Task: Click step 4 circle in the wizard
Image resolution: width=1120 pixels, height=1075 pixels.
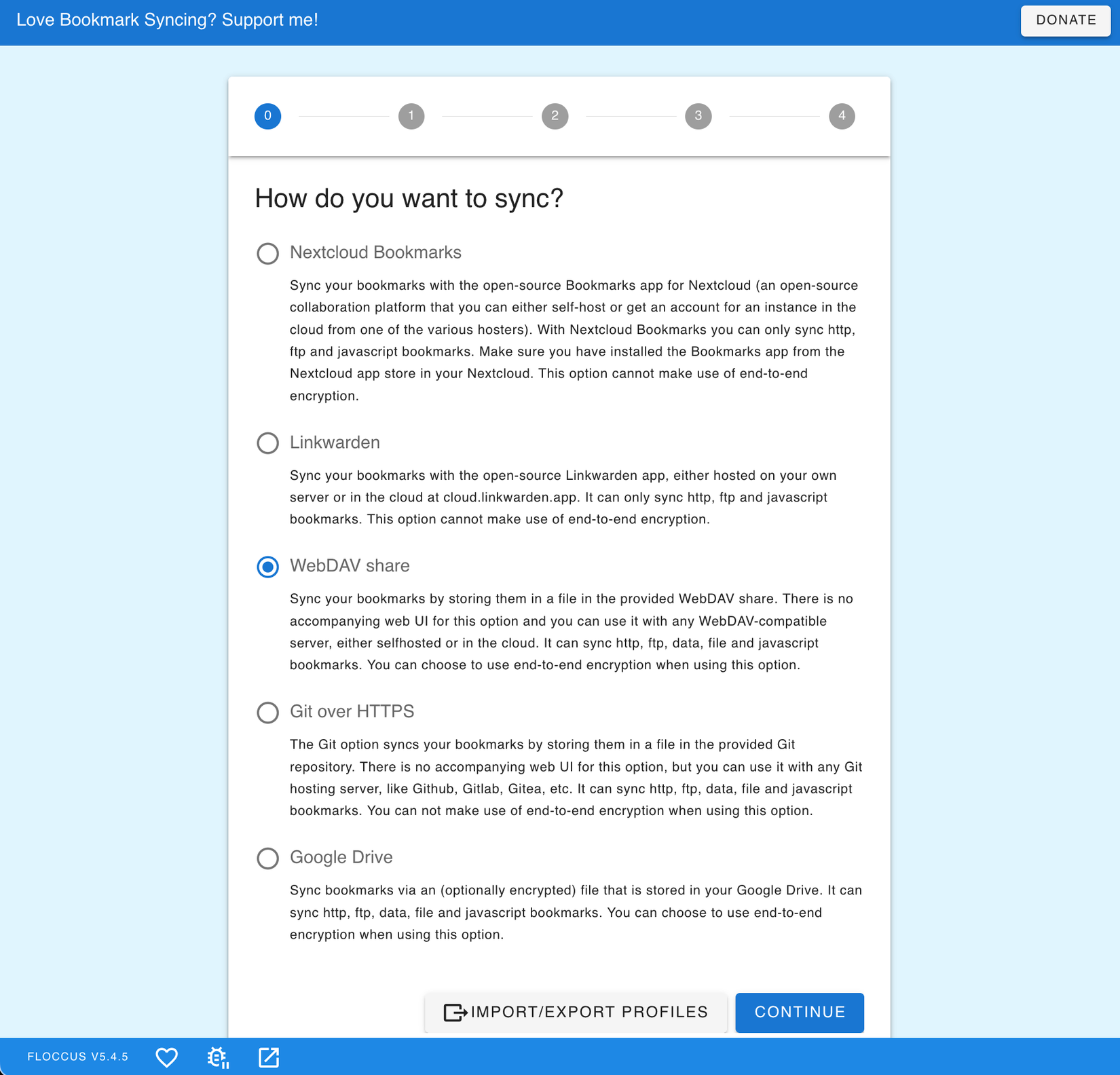Action: coord(842,116)
